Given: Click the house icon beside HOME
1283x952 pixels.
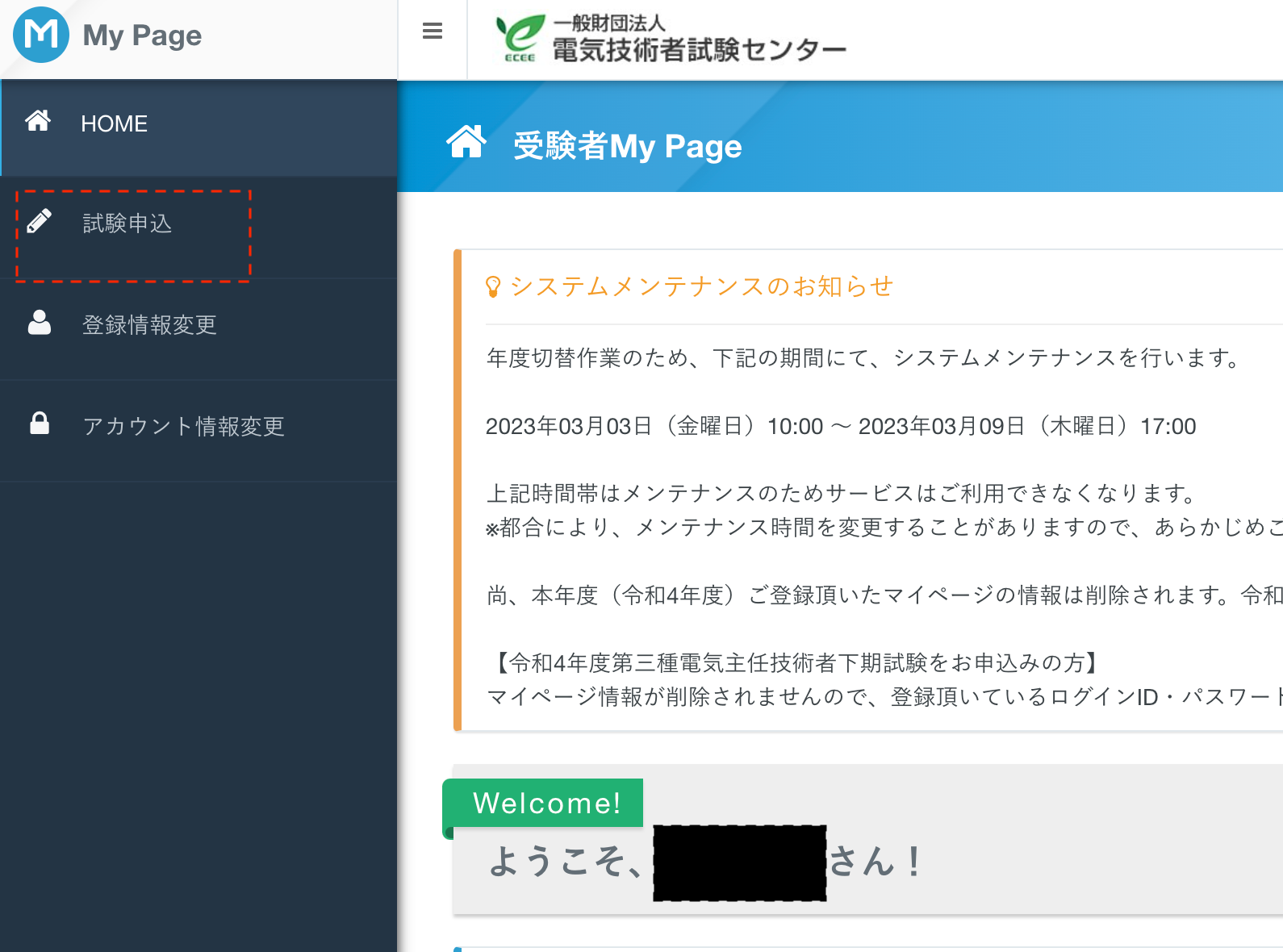Looking at the screenshot, I should (x=38, y=121).
